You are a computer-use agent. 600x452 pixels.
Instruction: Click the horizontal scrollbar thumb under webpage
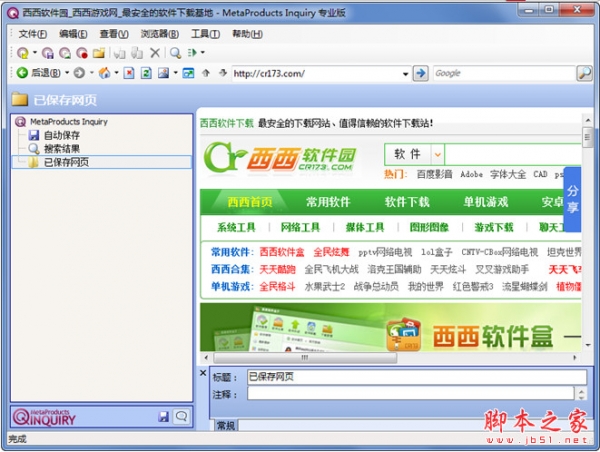click(x=305, y=358)
